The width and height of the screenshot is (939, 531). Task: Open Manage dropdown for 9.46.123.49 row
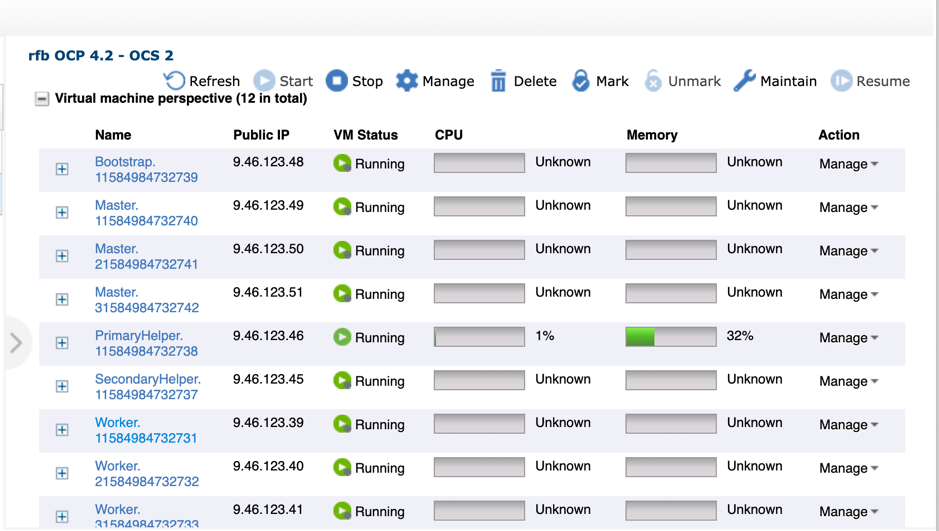(x=849, y=208)
